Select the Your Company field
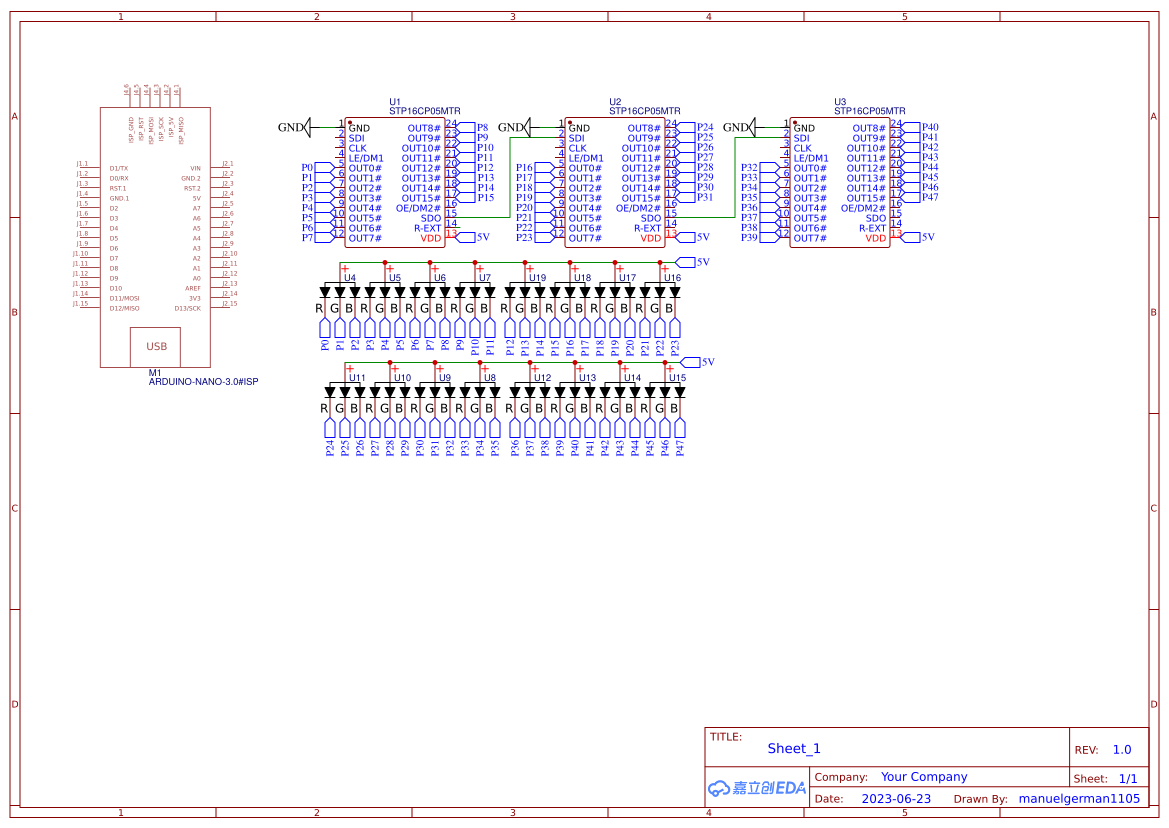This screenshot has height=828, width=1169. 923,777
